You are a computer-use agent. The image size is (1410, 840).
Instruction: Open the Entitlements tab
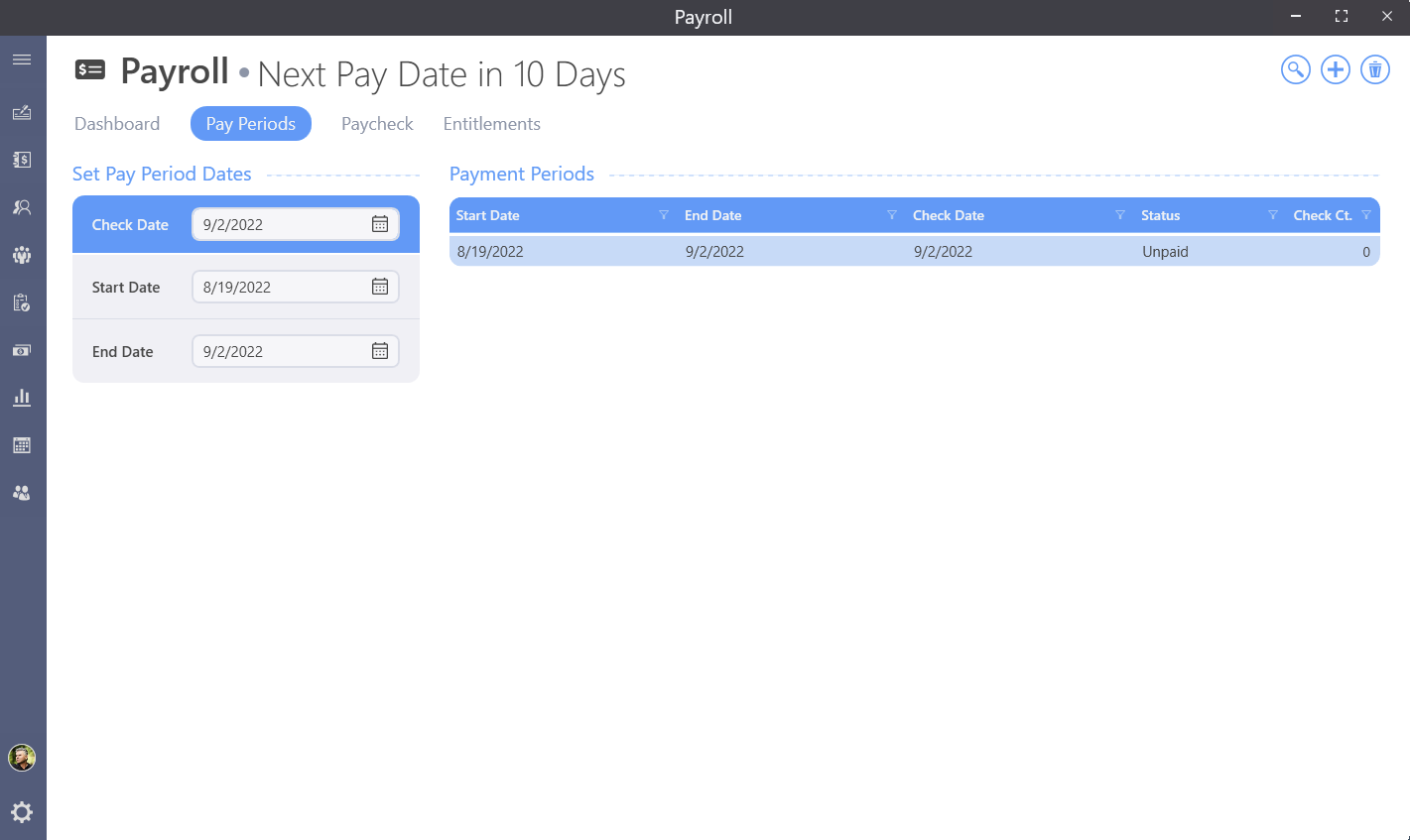click(491, 123)
